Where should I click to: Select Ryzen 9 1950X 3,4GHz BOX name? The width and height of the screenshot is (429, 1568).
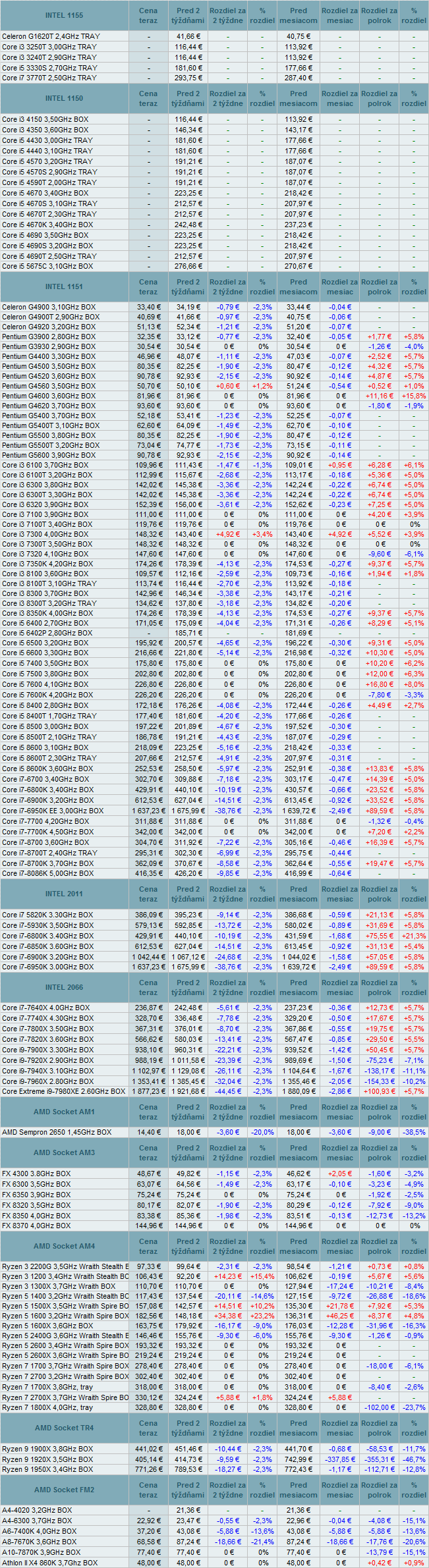coord(47,1469)
